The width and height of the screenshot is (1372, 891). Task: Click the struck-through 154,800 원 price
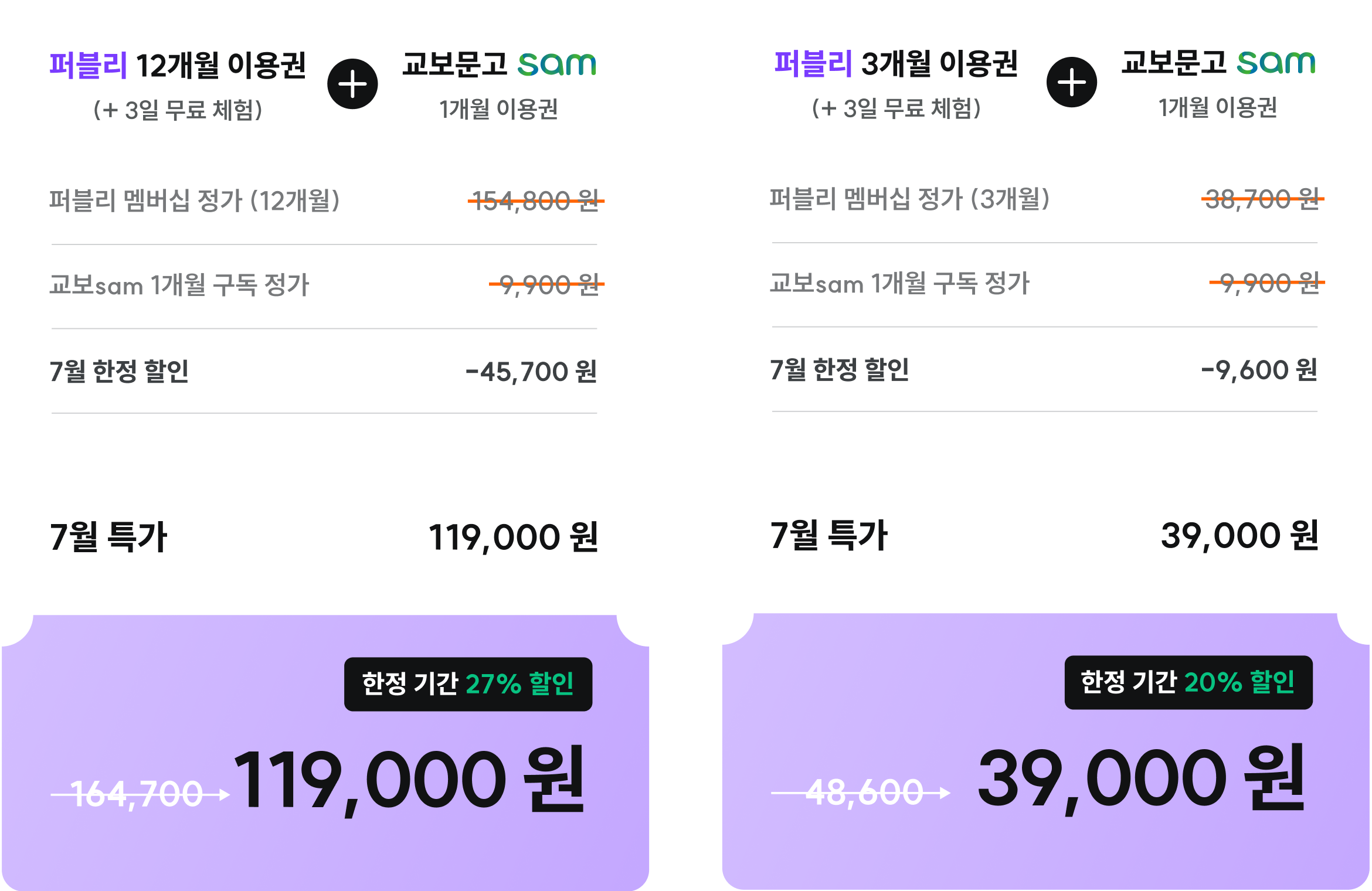click(536, 200)
